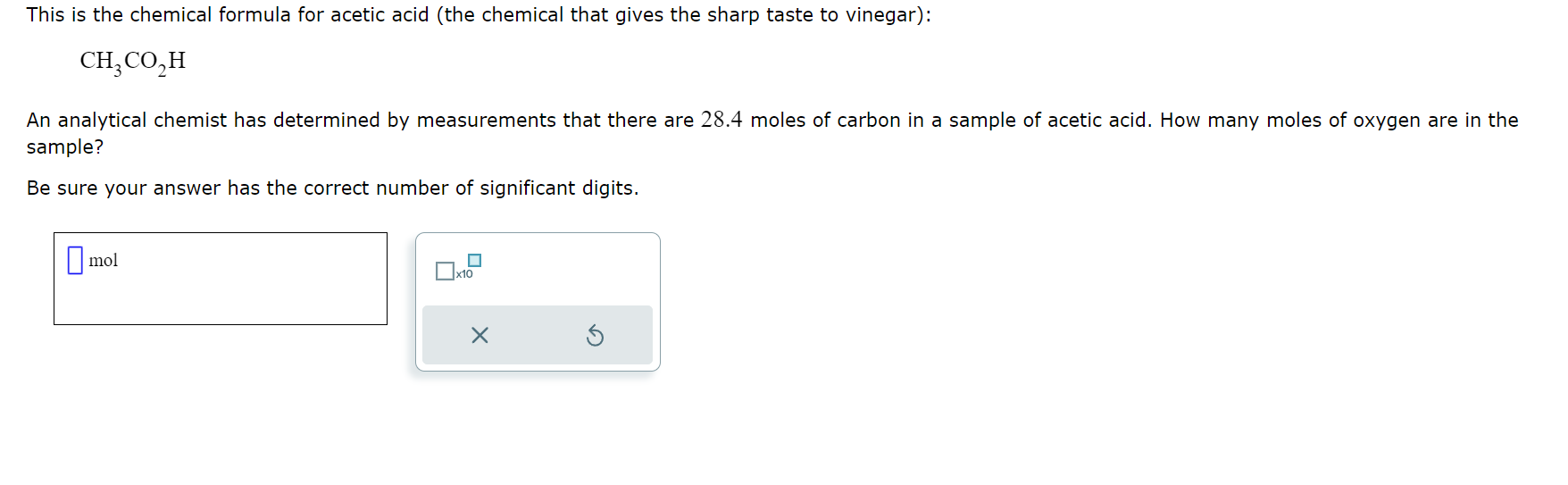Click the blue answer placeholder box
The width and height of the screenshot is (1568, 485).
pyautogui.click(x=75, y=260)
